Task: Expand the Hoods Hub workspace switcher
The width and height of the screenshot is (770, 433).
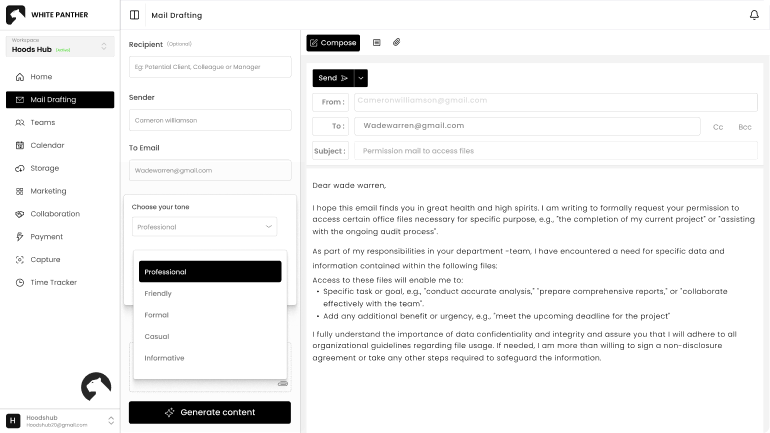Action: click(x=104, y=46)
